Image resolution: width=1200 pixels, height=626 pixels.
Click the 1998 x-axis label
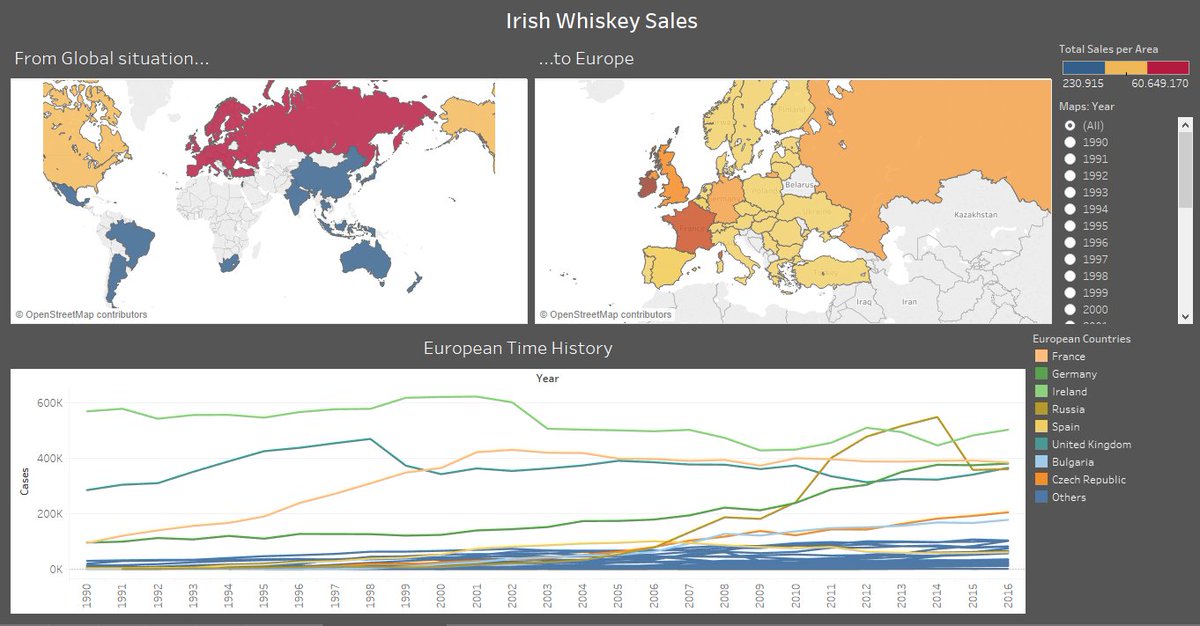pyautogui.click(x=370, y=594)
